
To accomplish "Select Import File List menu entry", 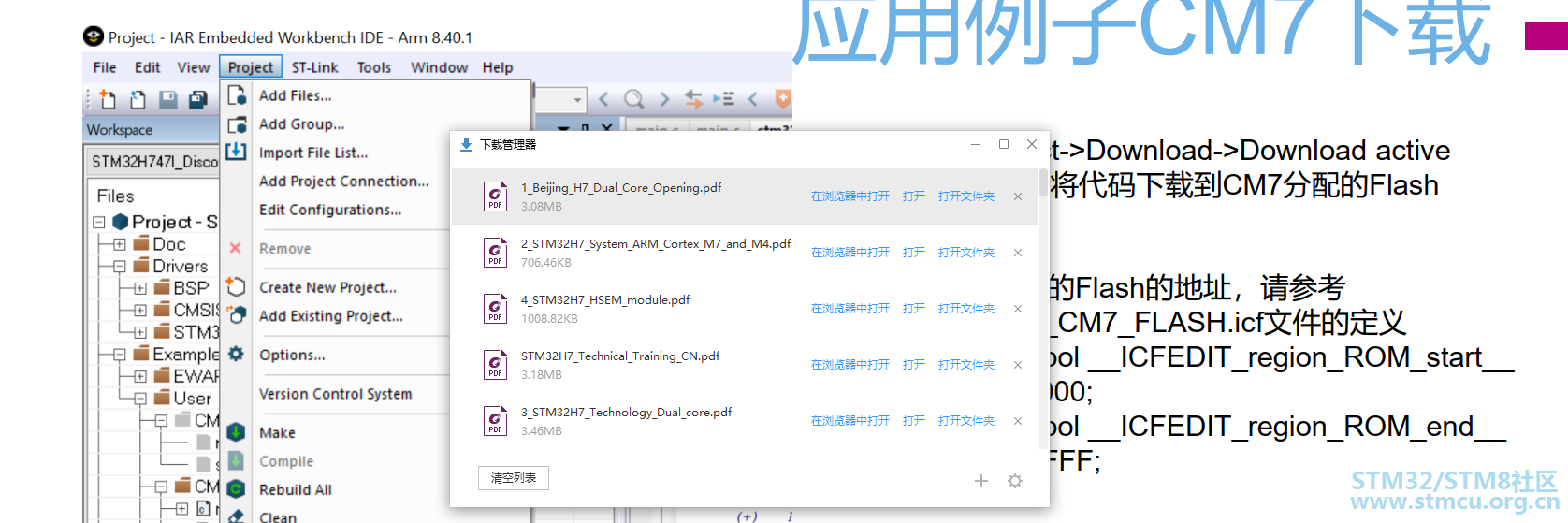I will [313, 153].
